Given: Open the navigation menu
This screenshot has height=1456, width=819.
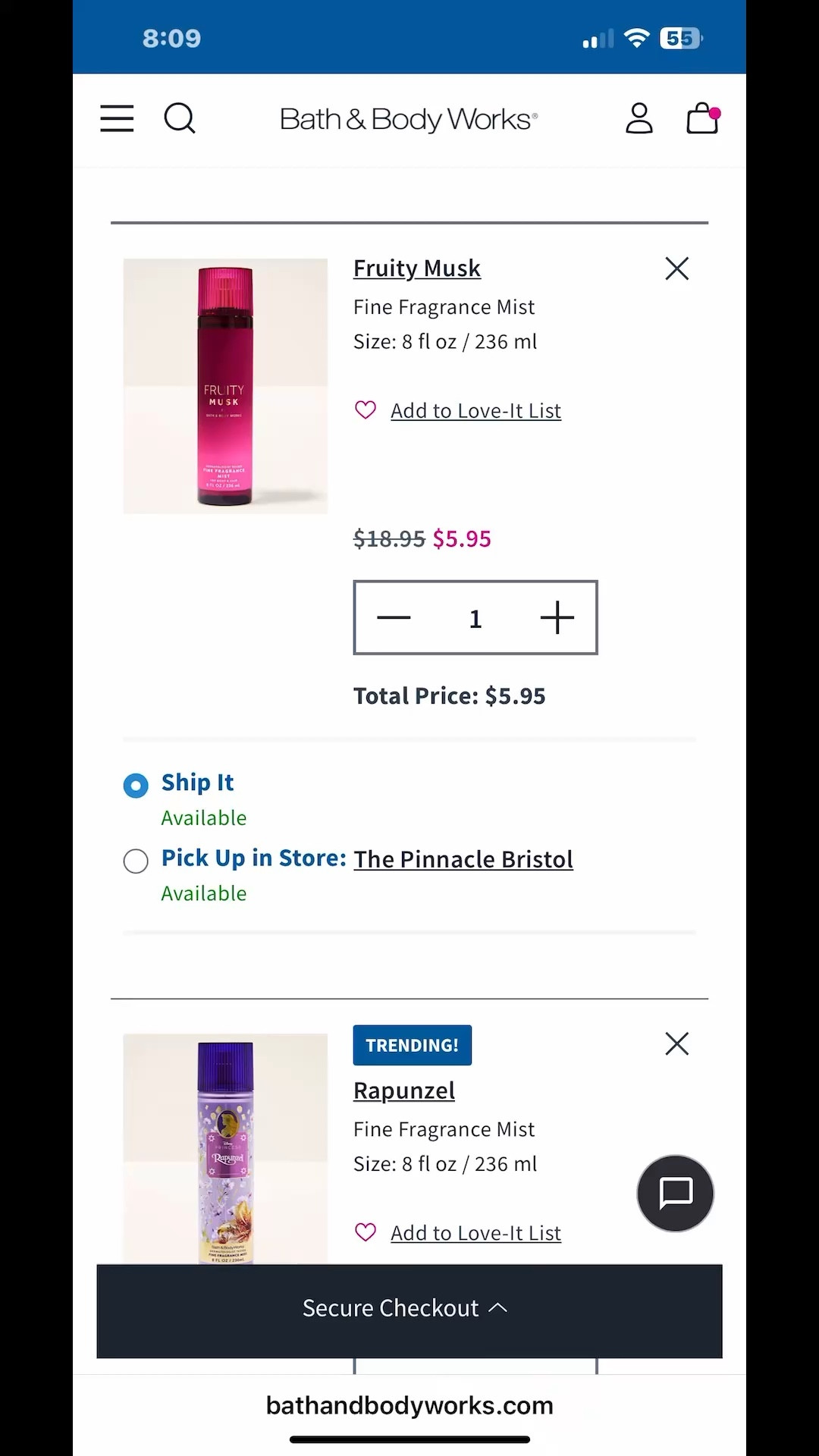Looking at the screenshot, I should coord(116,119).
